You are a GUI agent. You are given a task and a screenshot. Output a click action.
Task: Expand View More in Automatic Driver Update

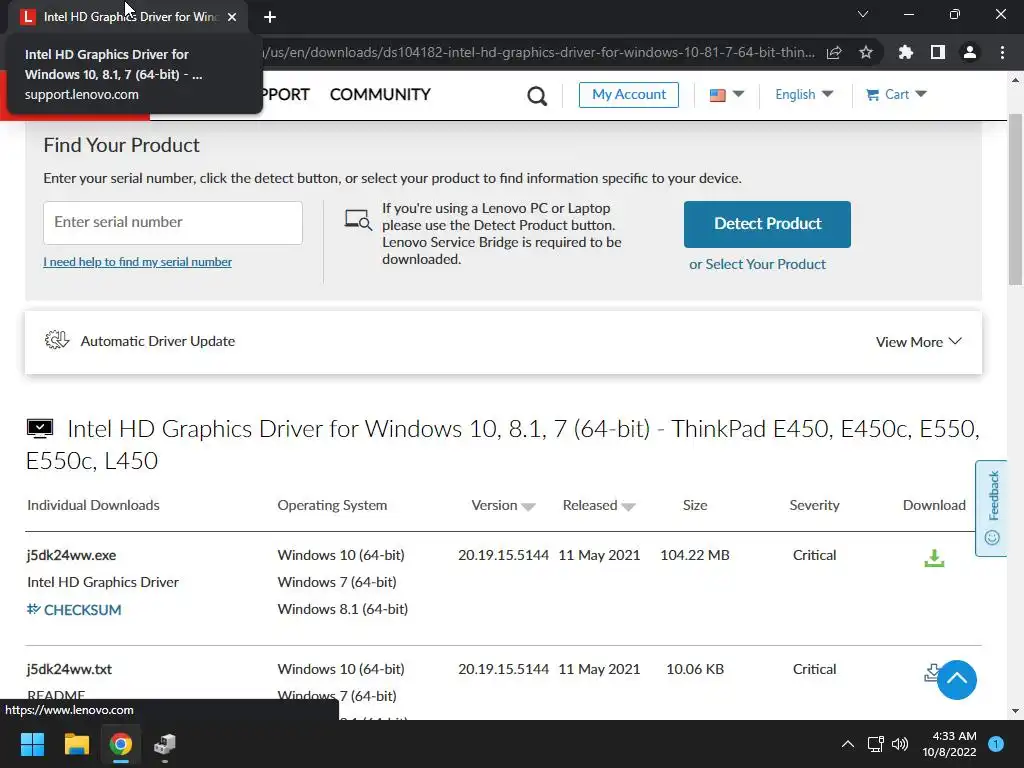[x=918, y=342]
